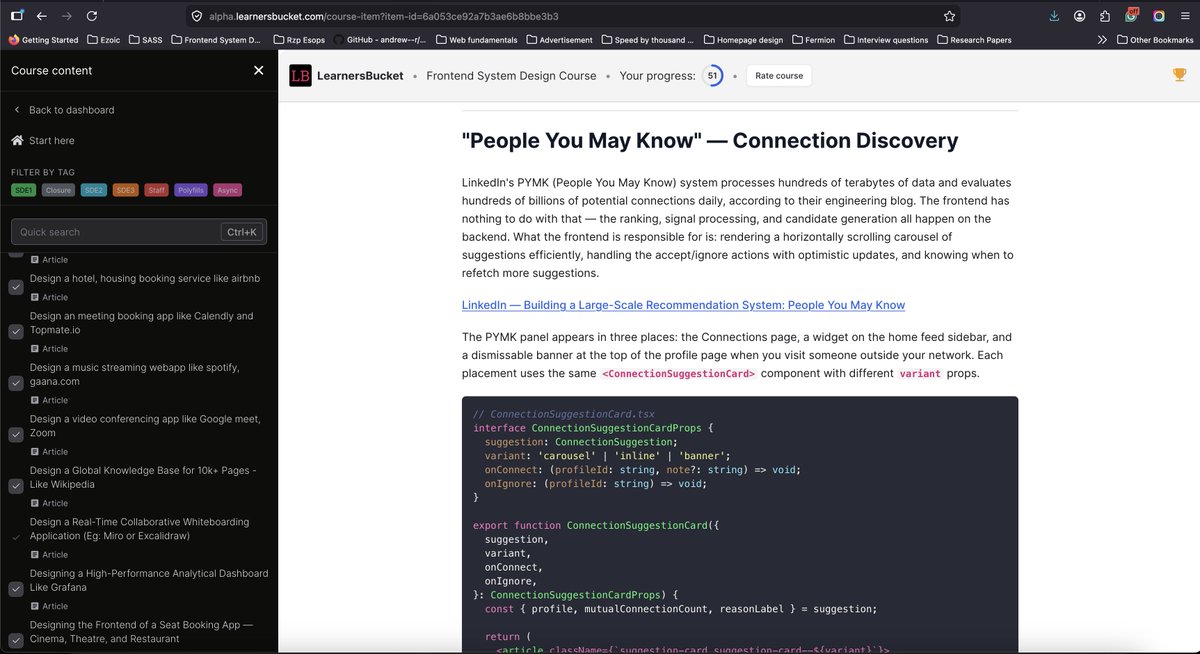Click the Rate course button
The image size is (1200, 654).
tap(779, 76)
